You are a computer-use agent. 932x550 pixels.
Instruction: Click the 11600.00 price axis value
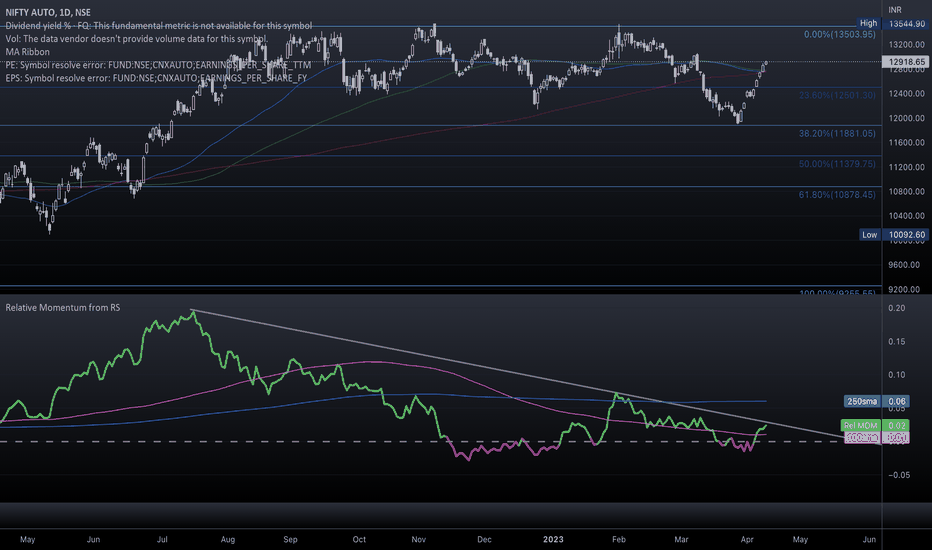coord(906,143)
